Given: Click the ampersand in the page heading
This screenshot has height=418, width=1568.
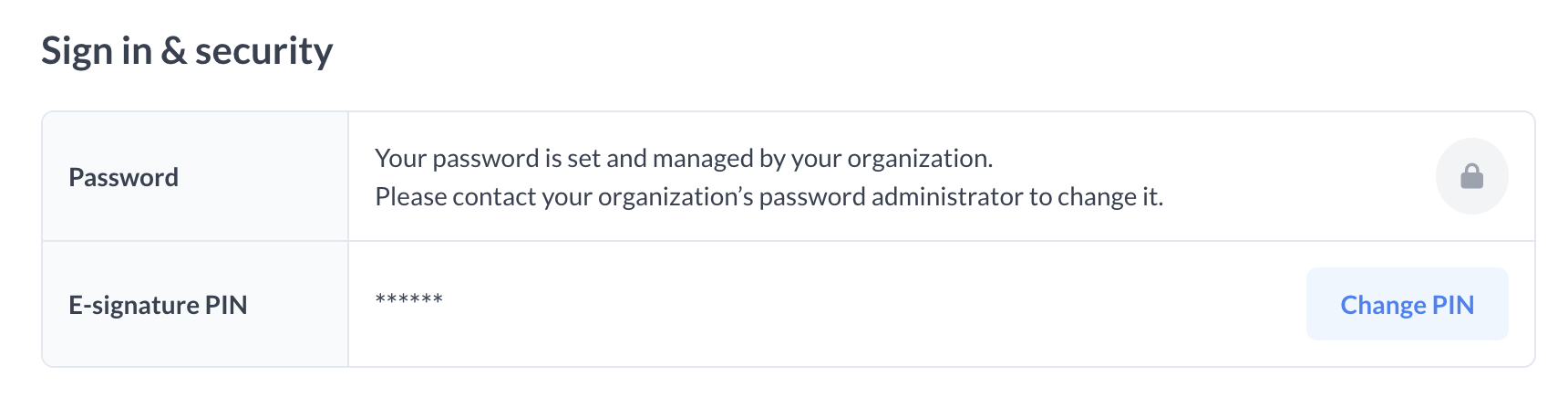Looking at the screenshot, I should point(173,51).
